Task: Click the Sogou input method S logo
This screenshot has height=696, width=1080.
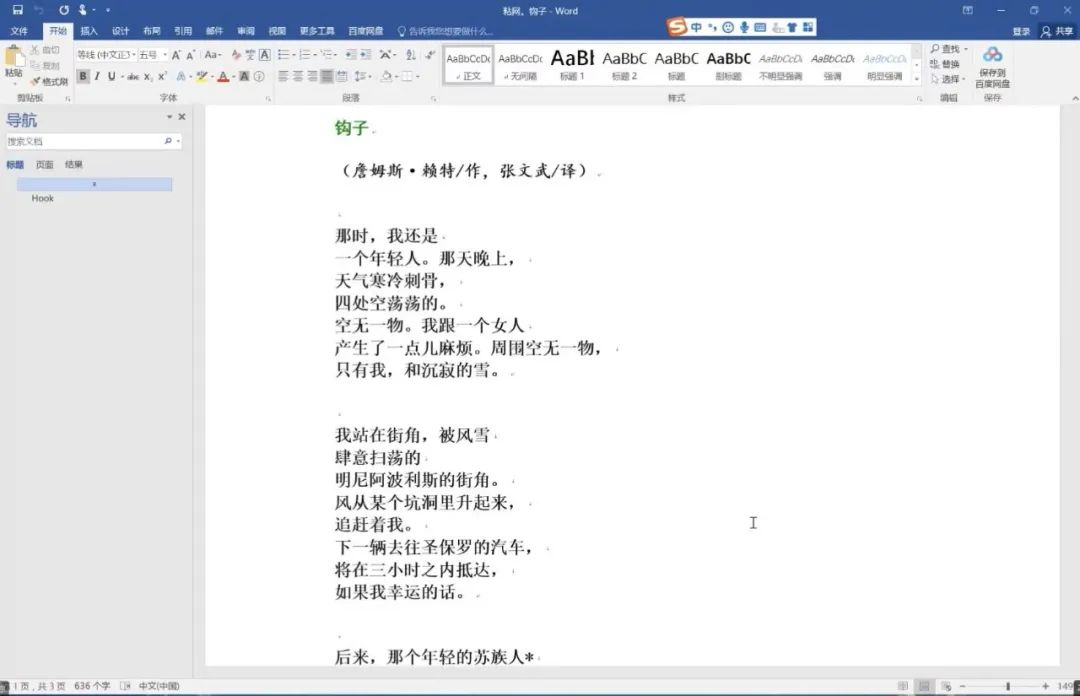Action: point(676,27)
